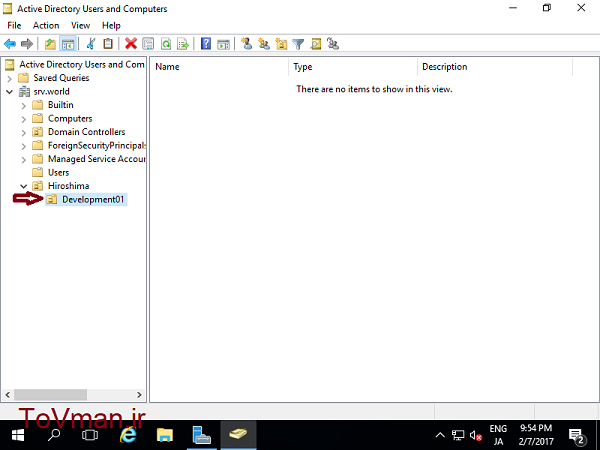
Task: Click the tree pane horizontal scrollbar thumb
Action: click(x=51, y=395)
